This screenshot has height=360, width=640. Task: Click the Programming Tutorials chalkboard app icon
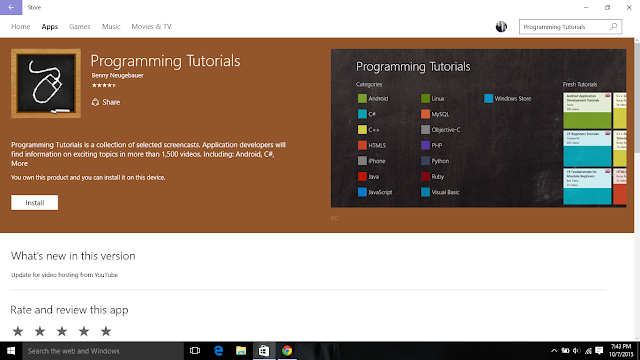(46, 83)
